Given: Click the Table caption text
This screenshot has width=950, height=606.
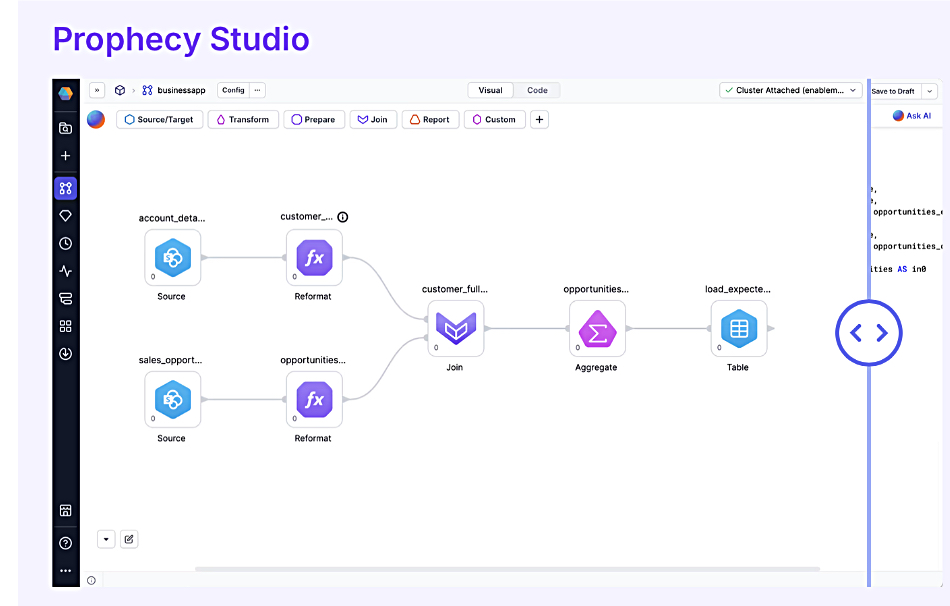Looking at the screenshot, I should 738,367.
